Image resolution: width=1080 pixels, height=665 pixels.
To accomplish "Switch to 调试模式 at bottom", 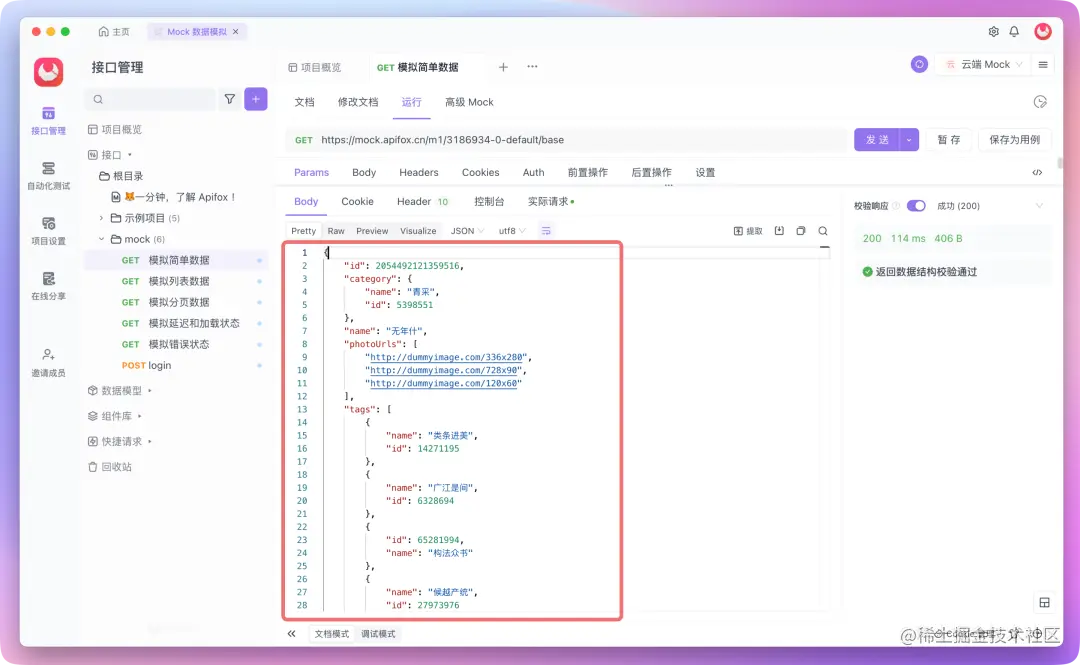I will pos(378,634).
